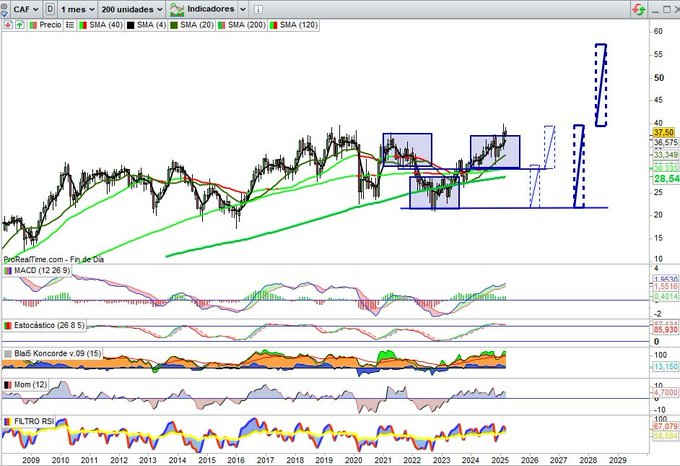Open the Indicadores chart-icon button
680x466 pixels.
click(x=177, y=9)
